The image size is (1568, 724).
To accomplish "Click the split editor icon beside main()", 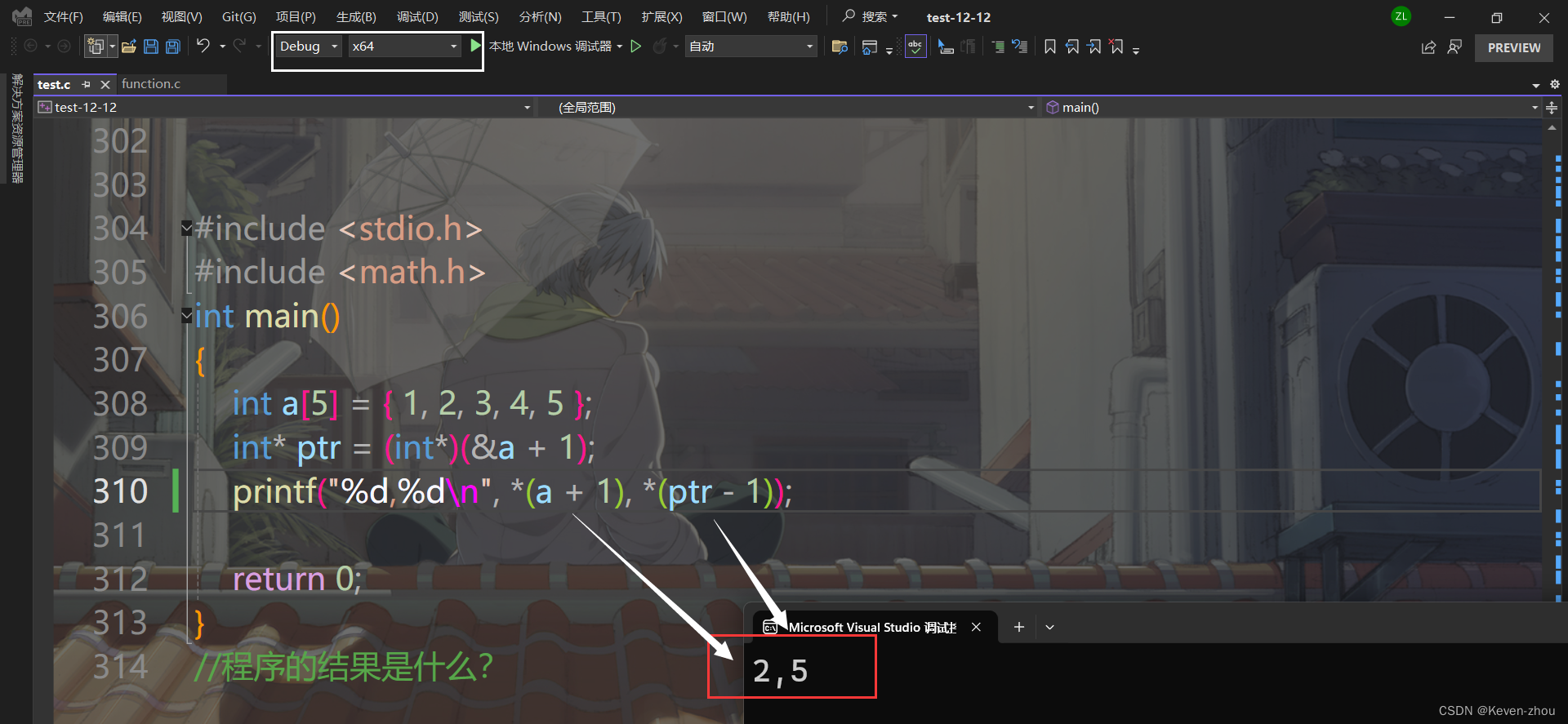I will [1552, 107].
